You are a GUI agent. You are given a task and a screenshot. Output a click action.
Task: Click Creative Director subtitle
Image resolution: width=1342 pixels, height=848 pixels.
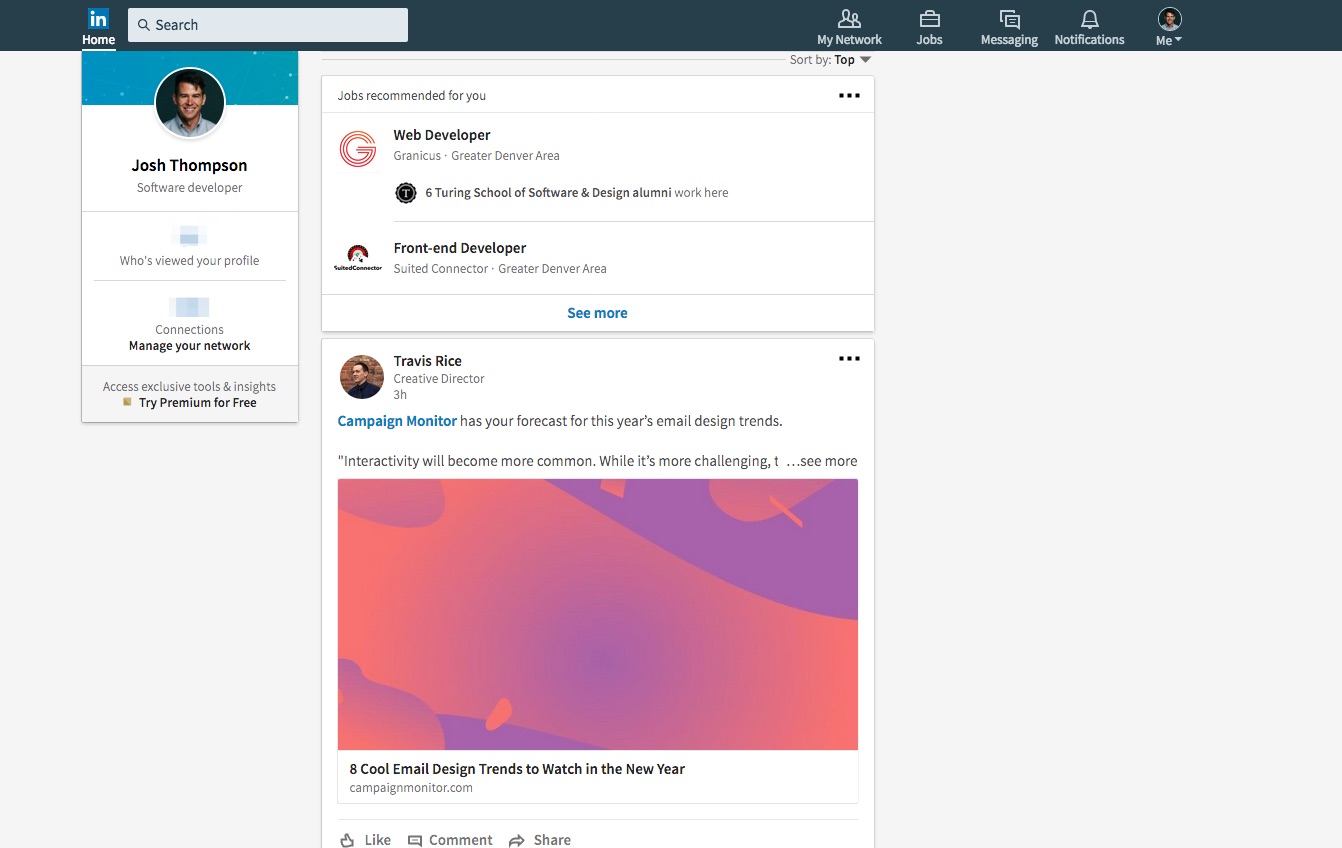[439, 379]
